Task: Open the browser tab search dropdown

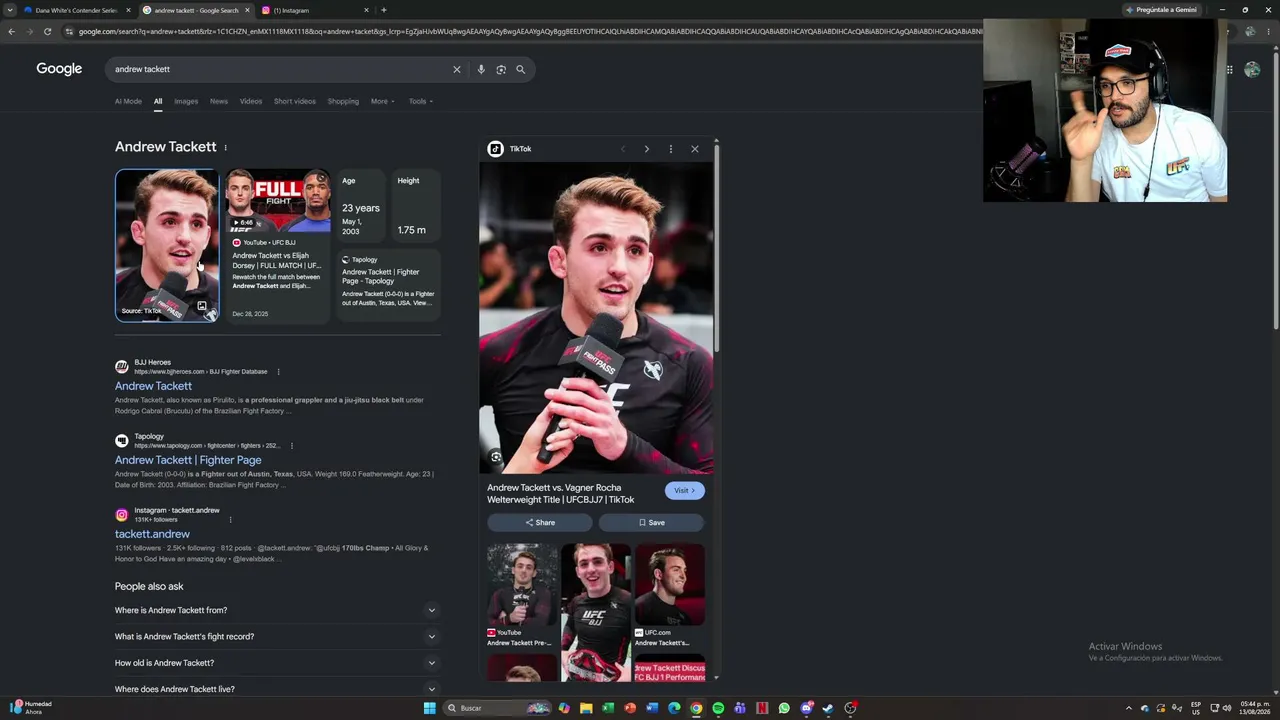Action: coord(10,10)
